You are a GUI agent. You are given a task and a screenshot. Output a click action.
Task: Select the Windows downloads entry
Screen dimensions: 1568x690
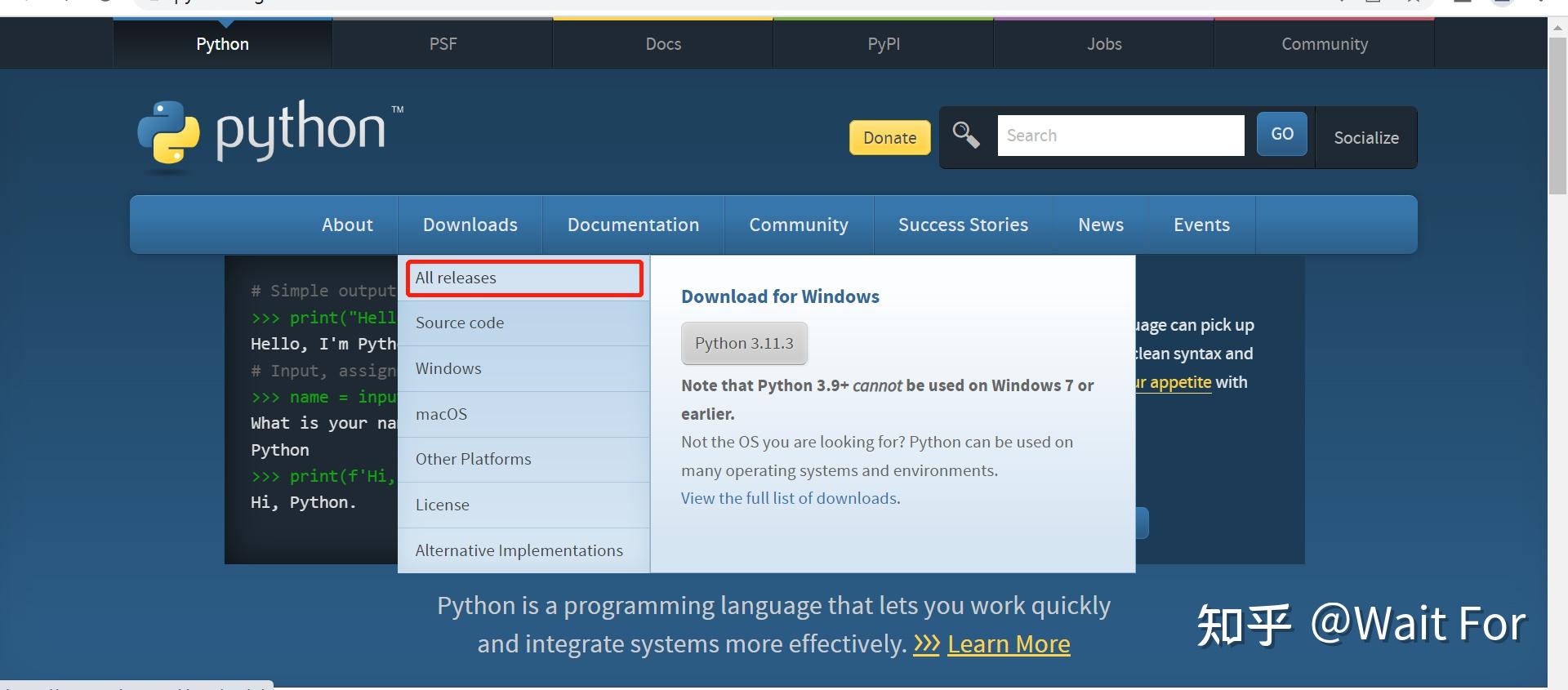(x=448, y=369)
